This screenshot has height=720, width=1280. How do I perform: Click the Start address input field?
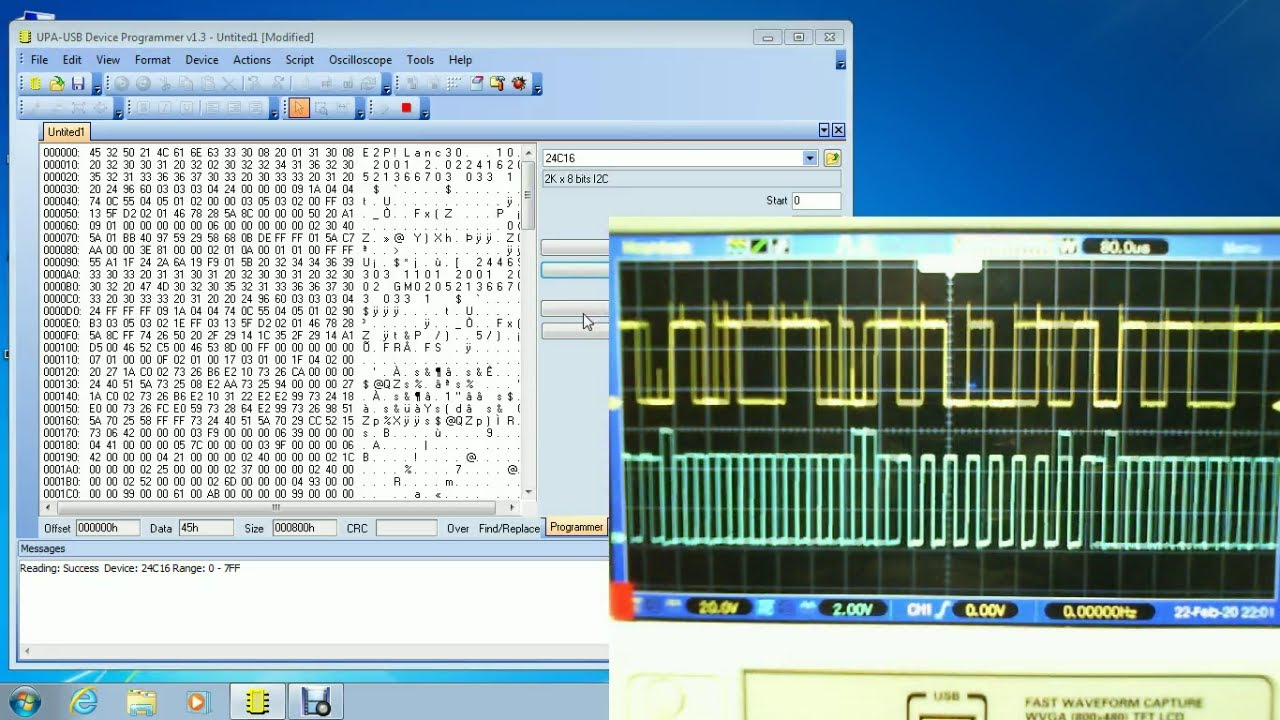point(816,201)
